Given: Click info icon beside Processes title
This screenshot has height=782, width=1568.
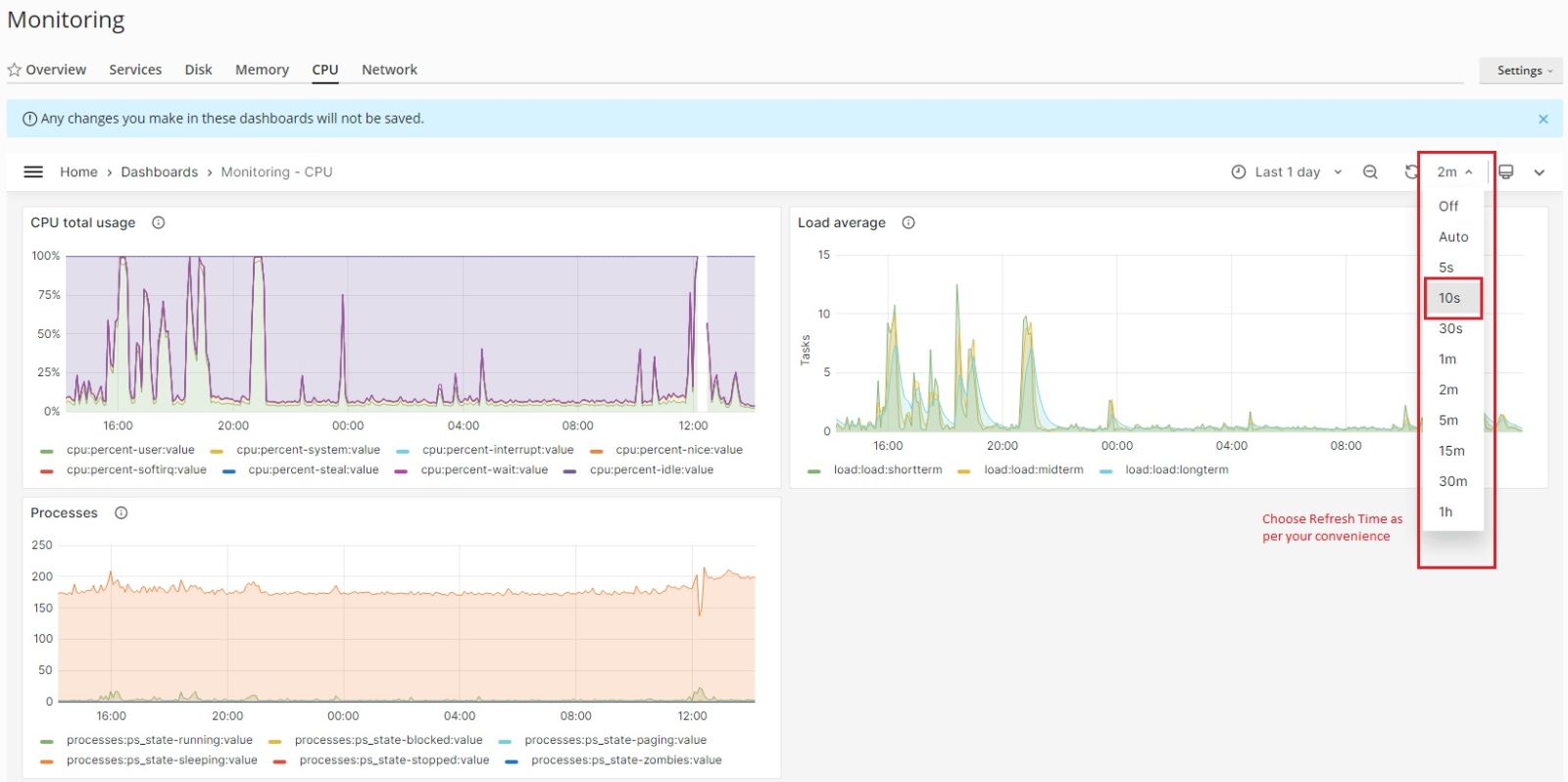Looking at the screenshot, I should [x=122, y=513].
